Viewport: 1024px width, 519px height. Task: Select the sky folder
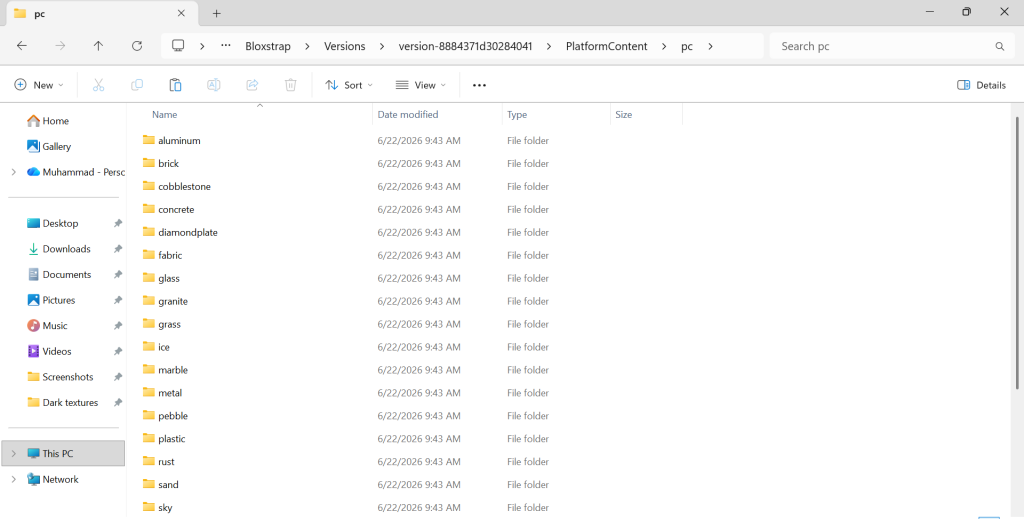(x=157, y=507)
